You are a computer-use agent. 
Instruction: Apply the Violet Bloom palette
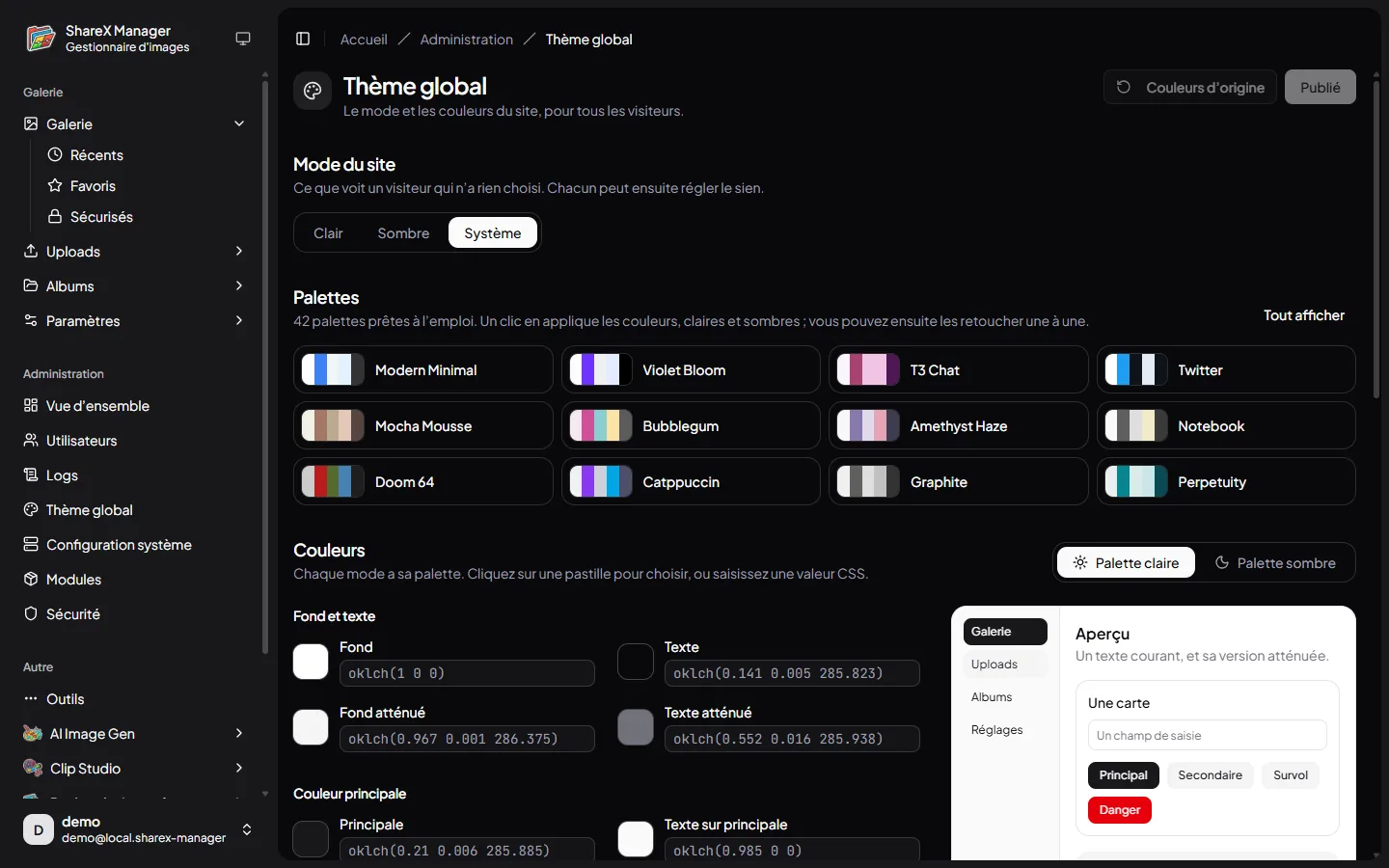coord(691,369)
